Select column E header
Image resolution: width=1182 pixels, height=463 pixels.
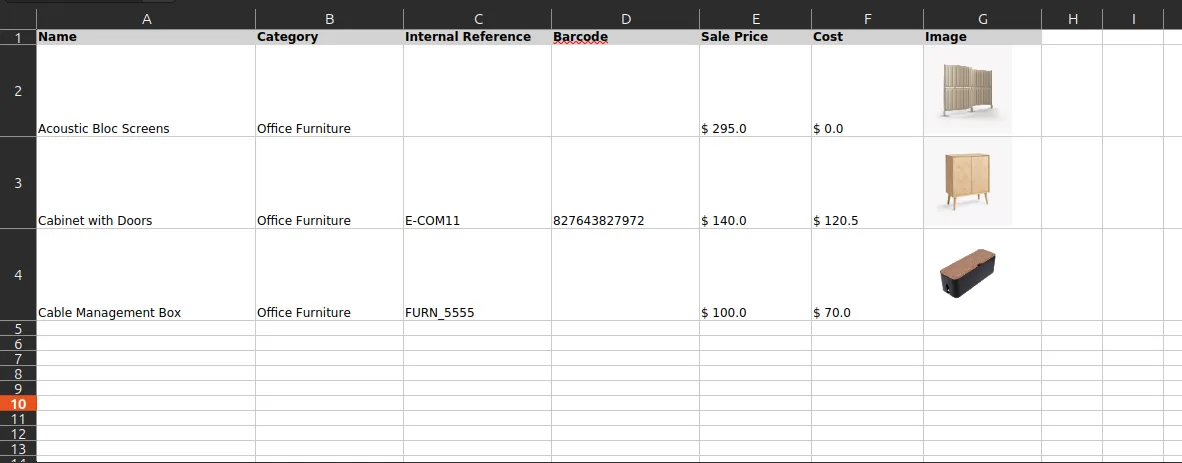[x=755, y=20]
